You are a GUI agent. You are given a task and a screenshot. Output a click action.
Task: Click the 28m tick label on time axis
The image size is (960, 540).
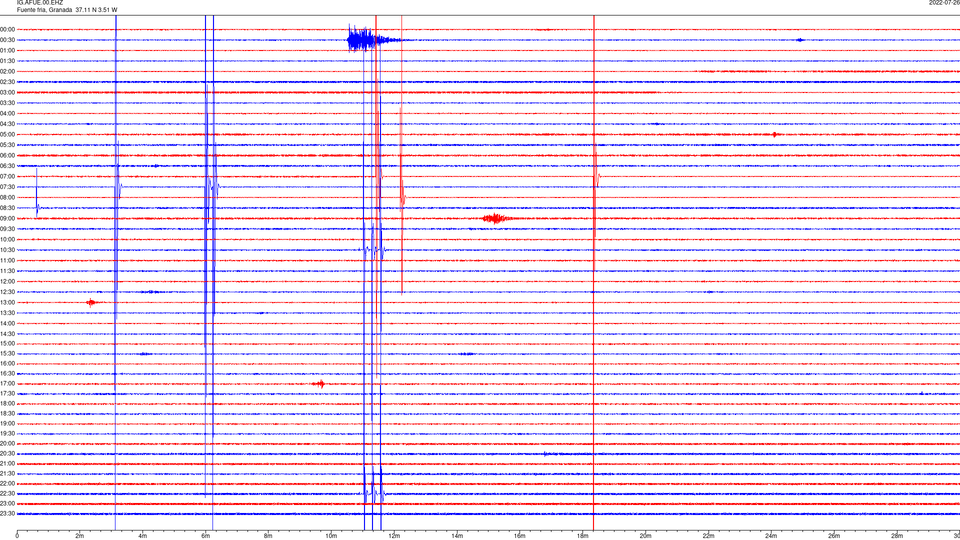(897, 536)
